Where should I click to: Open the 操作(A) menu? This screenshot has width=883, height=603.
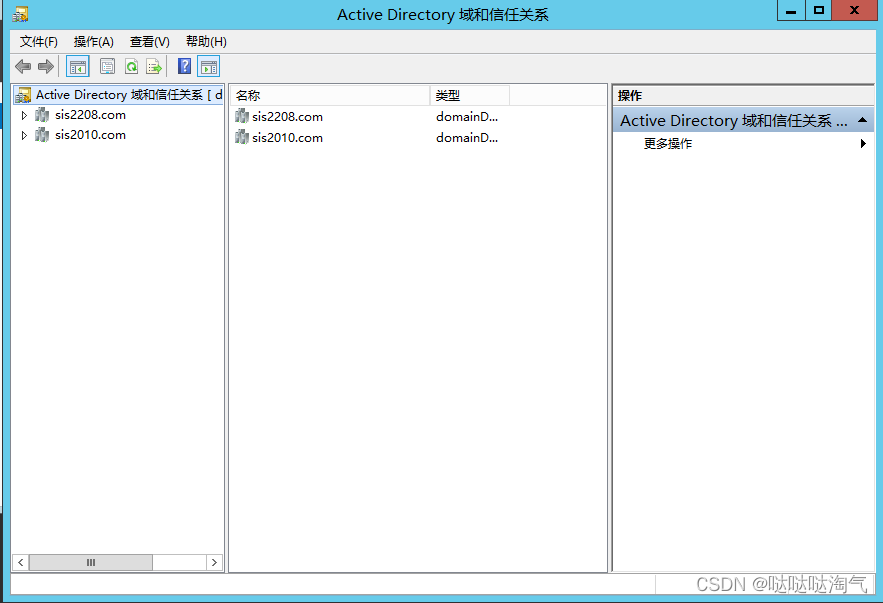click(x=93, y=42)
